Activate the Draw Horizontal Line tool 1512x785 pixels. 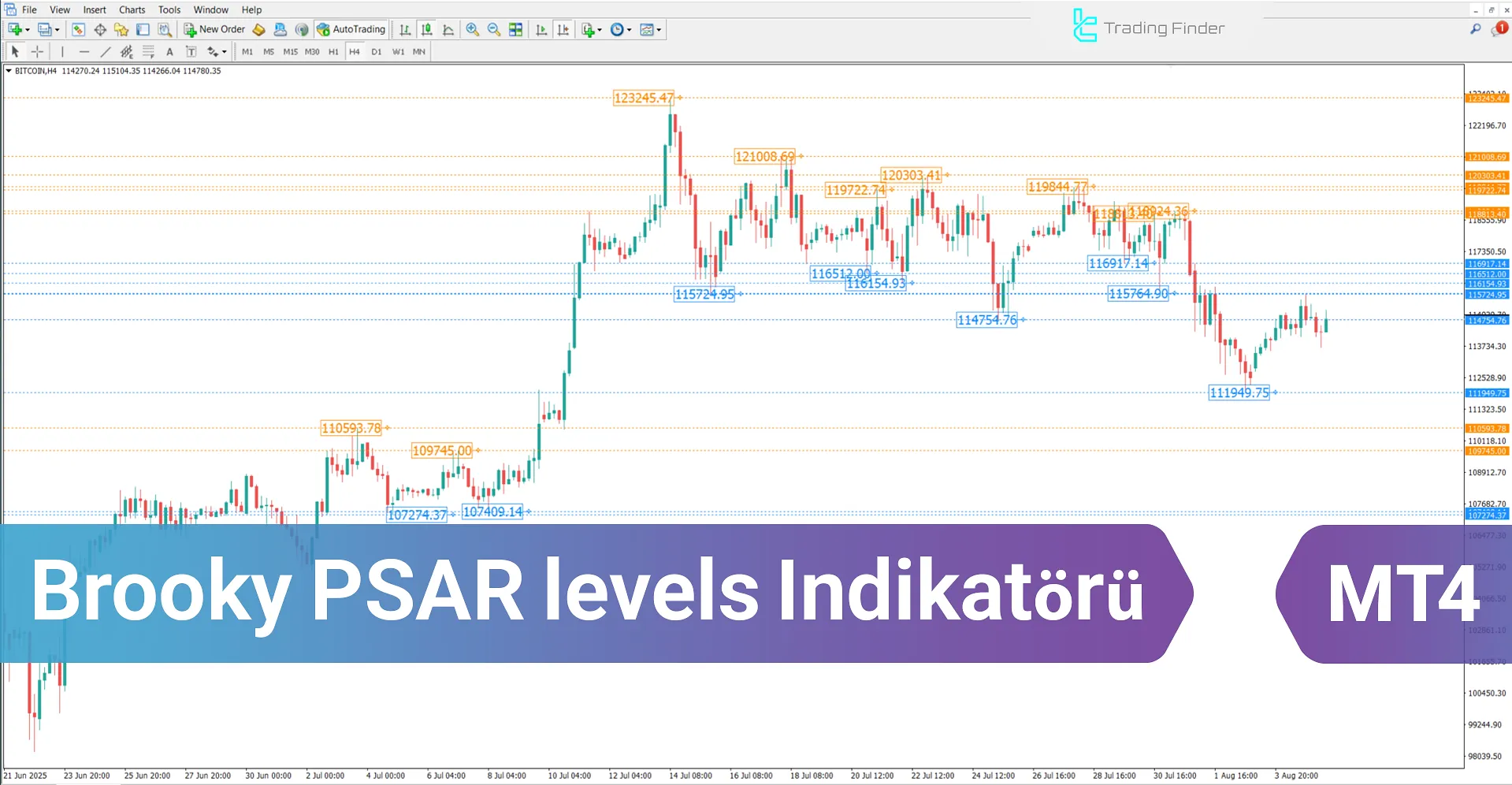click(85, 51)
